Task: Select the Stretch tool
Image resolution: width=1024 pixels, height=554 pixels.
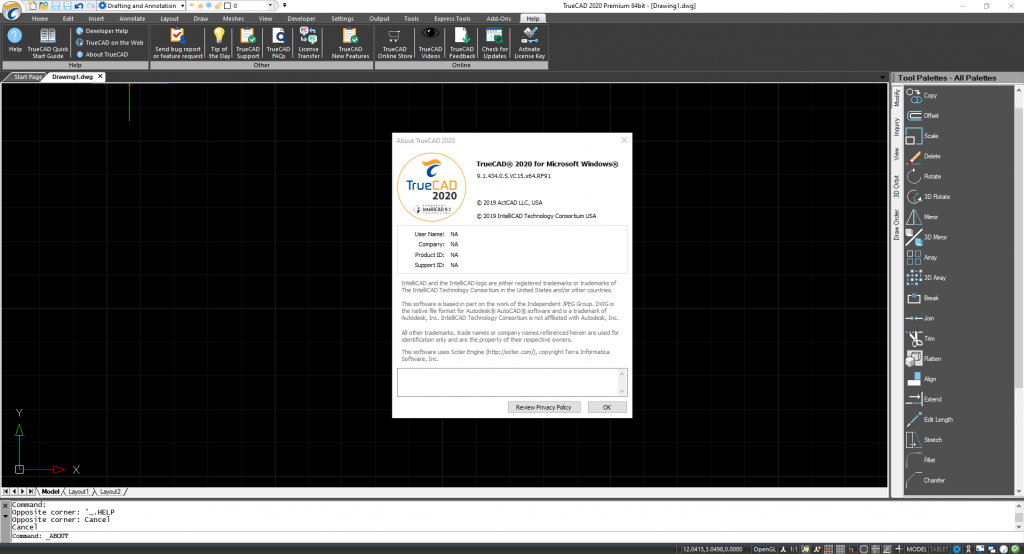Action: coord(925,440)
